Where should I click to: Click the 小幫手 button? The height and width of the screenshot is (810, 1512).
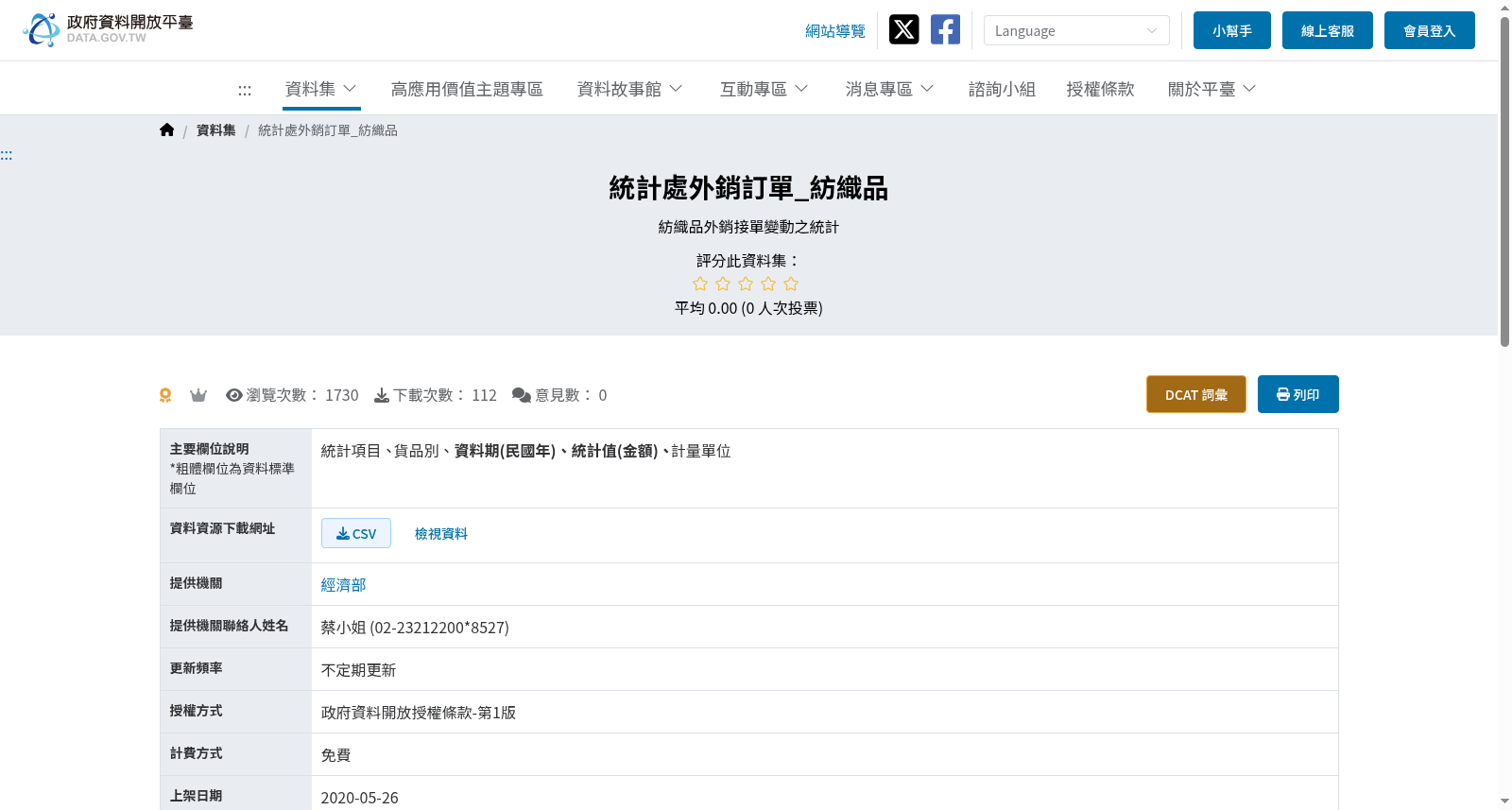coord(1232,30)
